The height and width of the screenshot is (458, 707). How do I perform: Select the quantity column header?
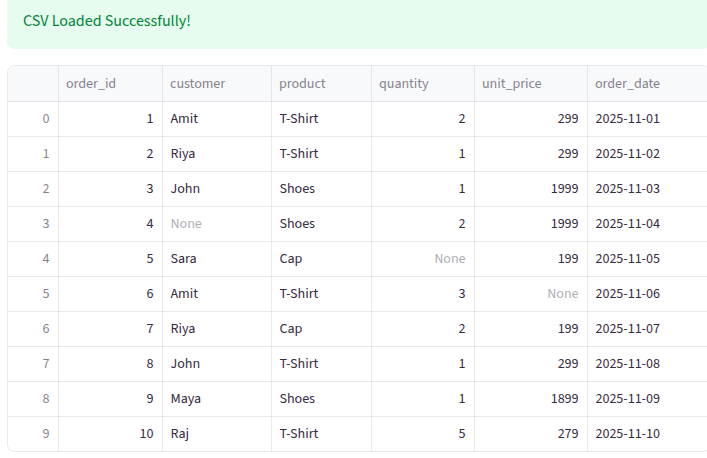pyautogui.click(x=404, y=84)
